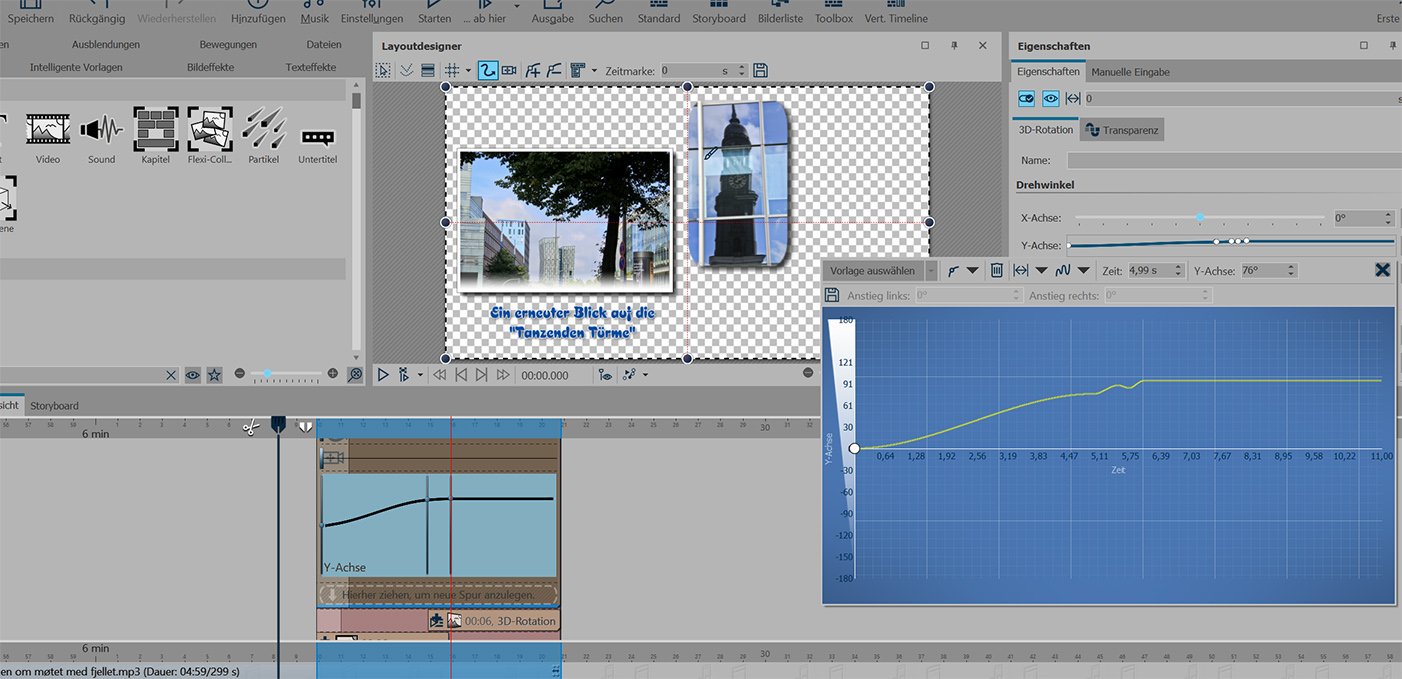Toggle favorites star filter in toolbox

point(215,374)
